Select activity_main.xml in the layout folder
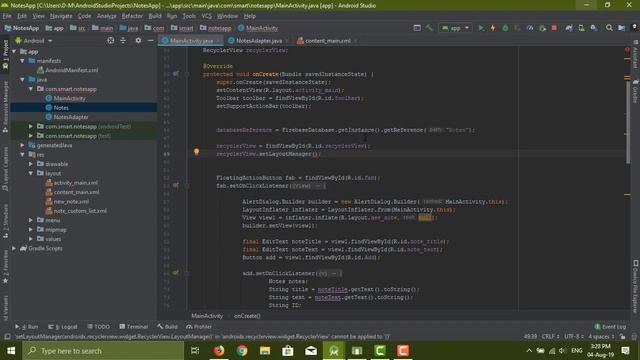The height and width of the screenshot is (360, 640). (76, 183)
